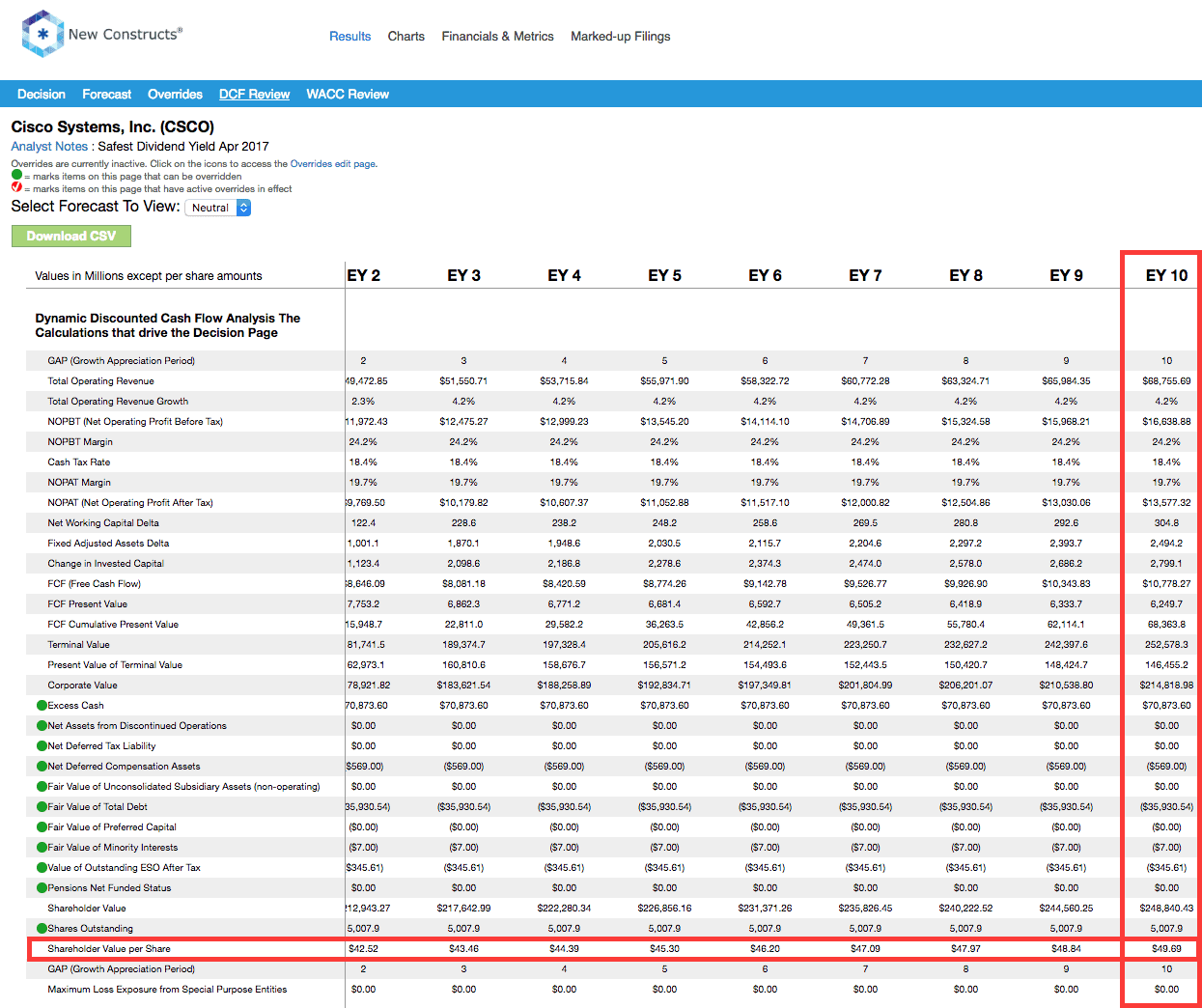The width and height of the screenshot is (1202, 1008).
Task: Click the Shareholder Value per Share label
Action: [109, 949]
